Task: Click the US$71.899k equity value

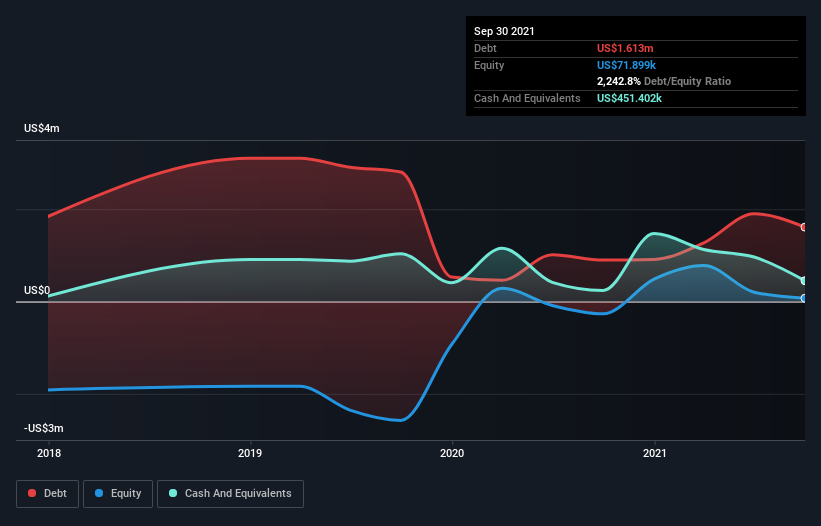Action: (626, 65)
